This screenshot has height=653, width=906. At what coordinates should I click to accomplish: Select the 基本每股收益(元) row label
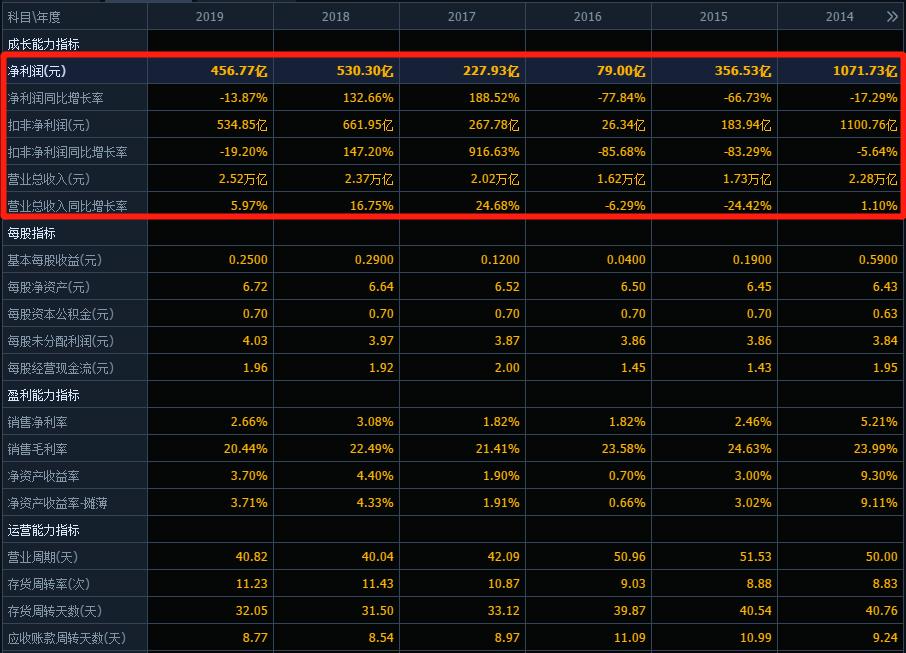click(55, 260)
